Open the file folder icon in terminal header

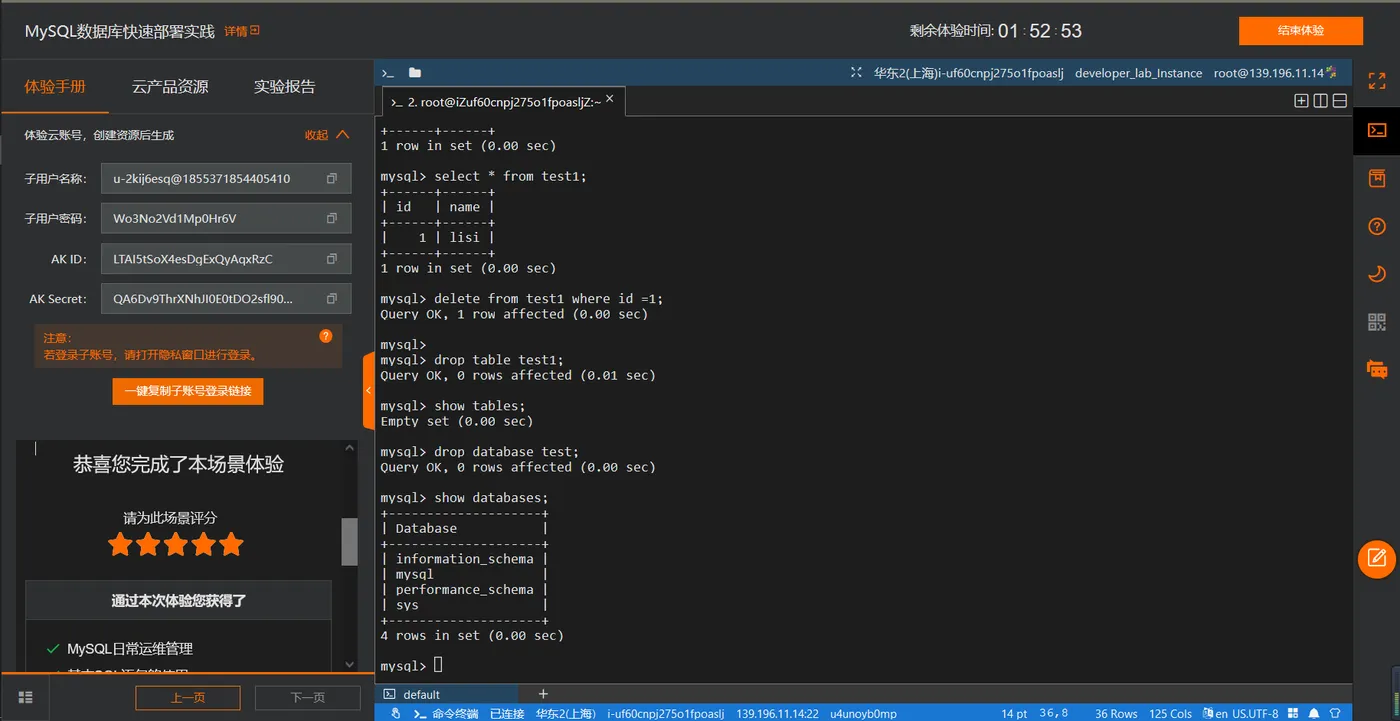pyautogui.click(x=415, y=73)
